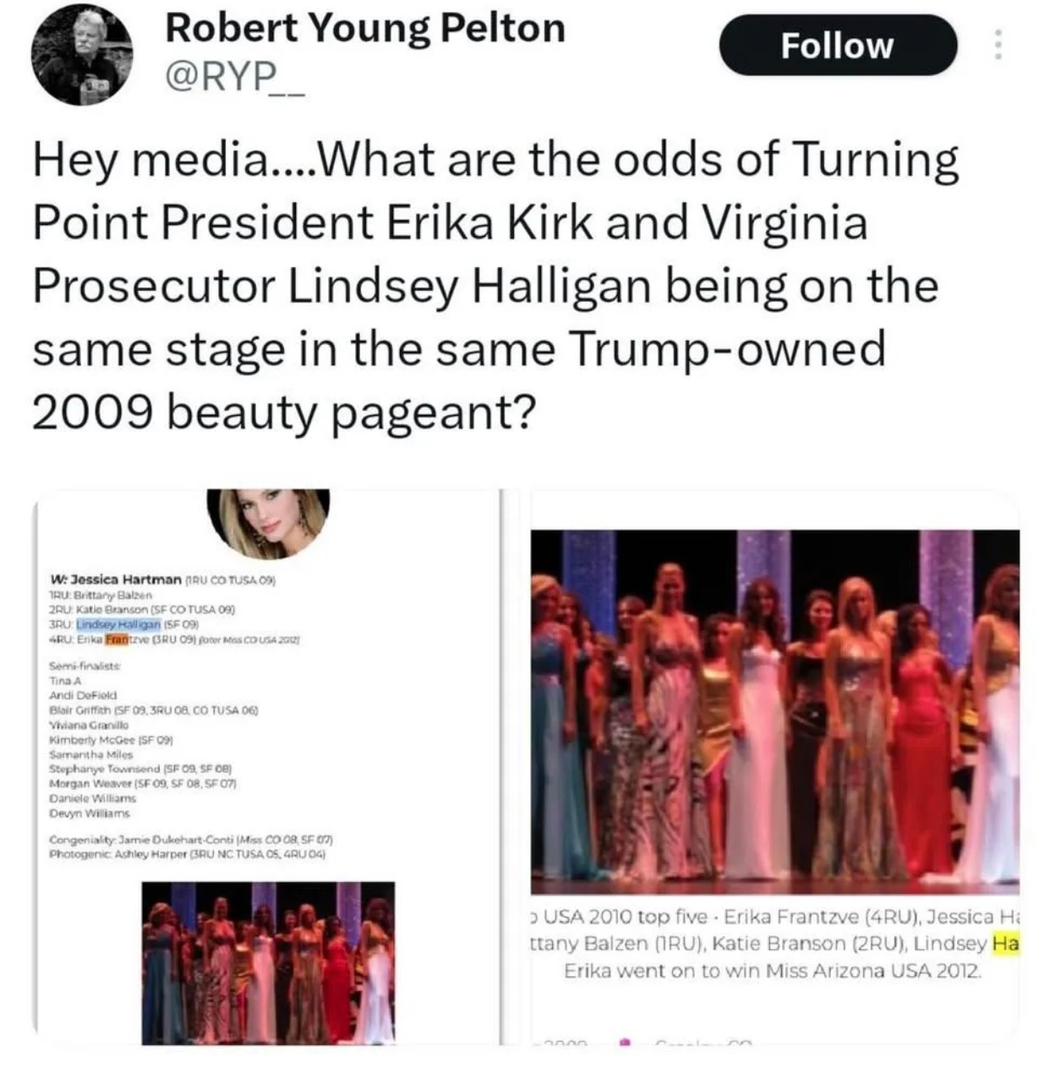Open Robert Young Pelton's profile avatar
The height and width of the screenshot is (1080, 1050).
click(x=82, y=54)
